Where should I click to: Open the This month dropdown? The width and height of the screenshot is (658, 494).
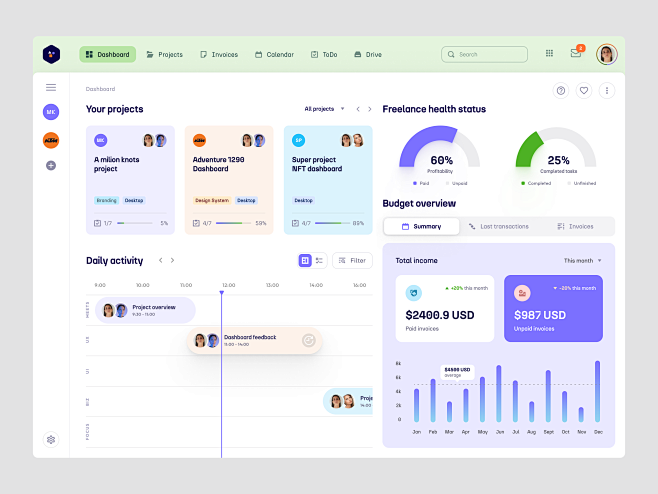[x=582, y=261]
